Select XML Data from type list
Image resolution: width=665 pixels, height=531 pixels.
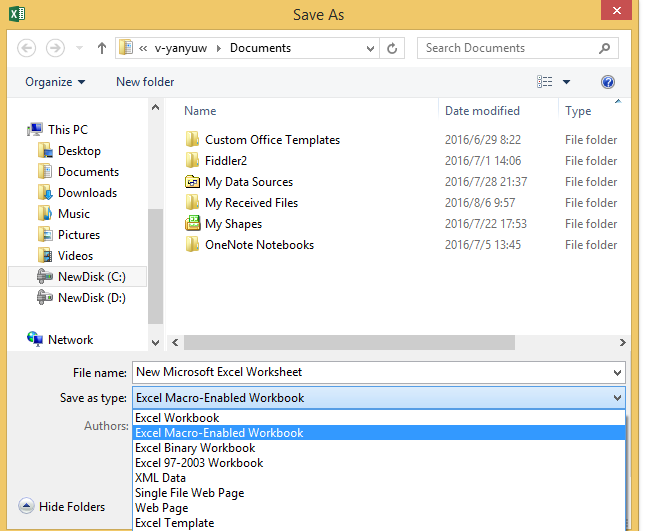160,478
